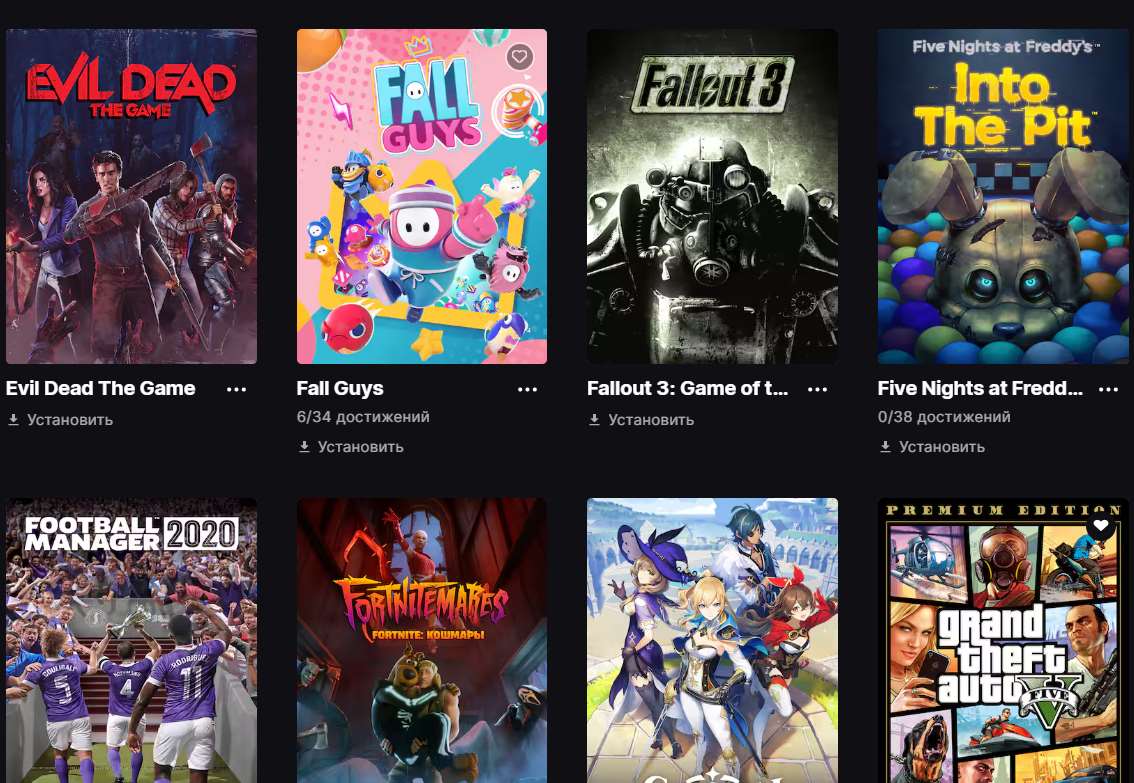This screenshot has width=1134, height=783.
Task: Select the Genshin Impact anime characters cover
Action: click(x=712, y=641)
